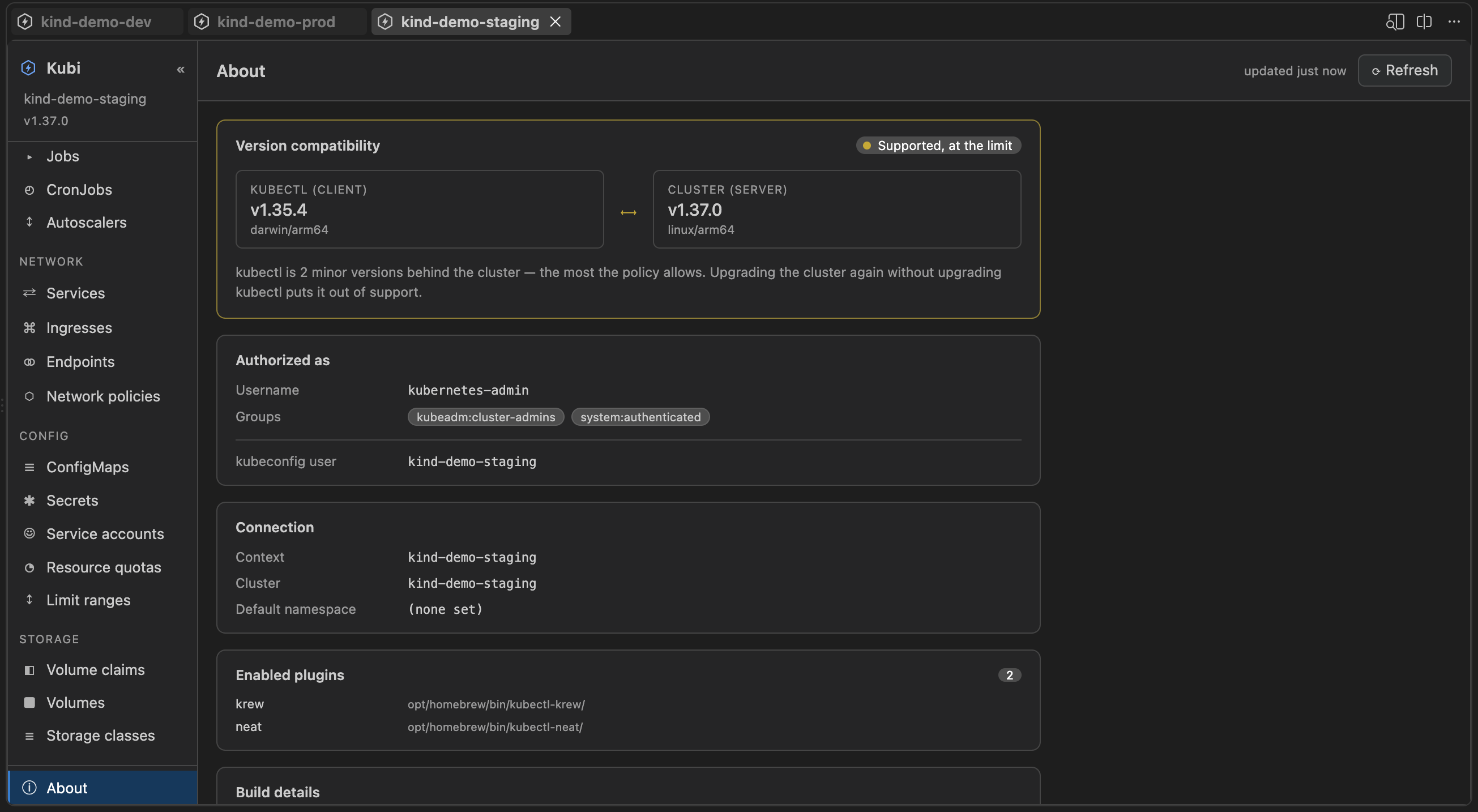Click the Resource quotas pie icon
1478x812 pixels.
coord(29,567)
